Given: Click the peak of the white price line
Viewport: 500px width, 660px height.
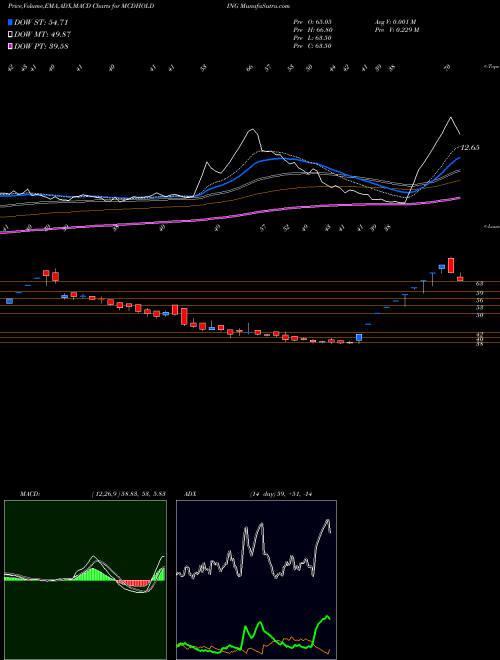Looking at the screenshot, I should (451, 117).
